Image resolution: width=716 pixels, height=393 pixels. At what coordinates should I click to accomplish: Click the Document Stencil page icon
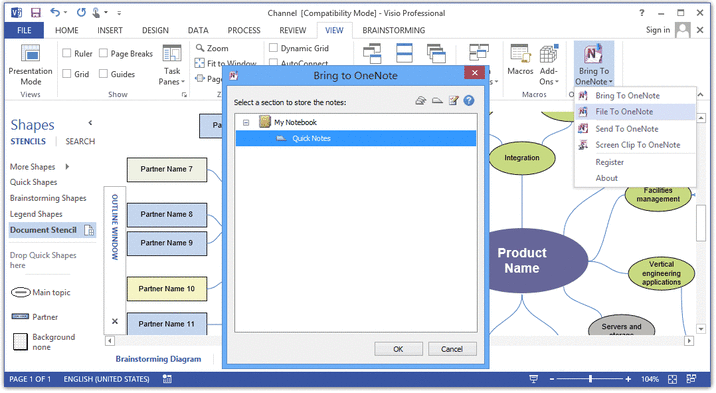(90, 231)
